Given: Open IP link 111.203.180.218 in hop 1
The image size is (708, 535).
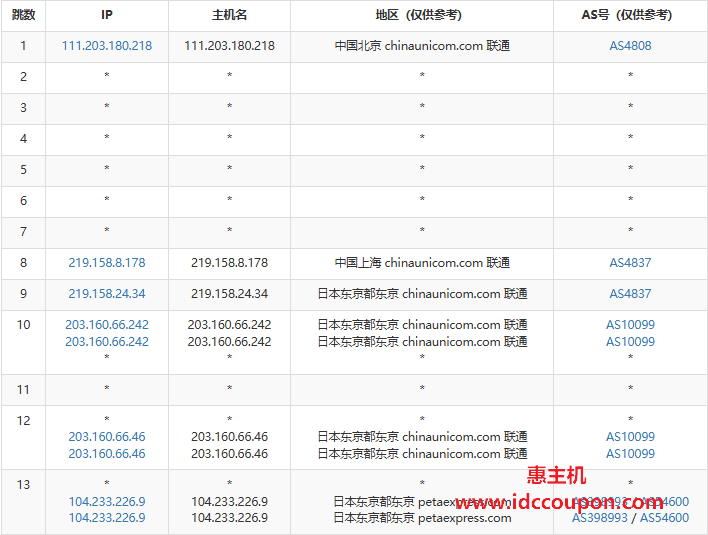Looking at the screenshot, I should pos(107,46).
